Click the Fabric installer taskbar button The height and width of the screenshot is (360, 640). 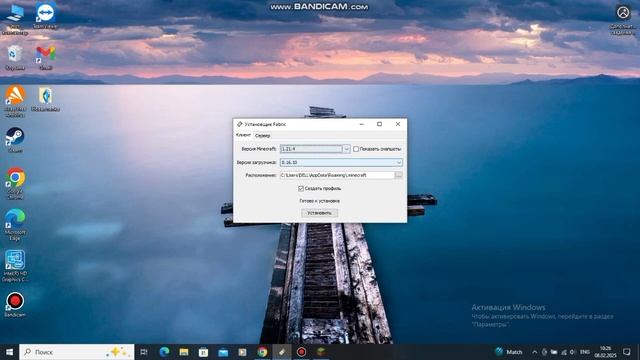282,352
